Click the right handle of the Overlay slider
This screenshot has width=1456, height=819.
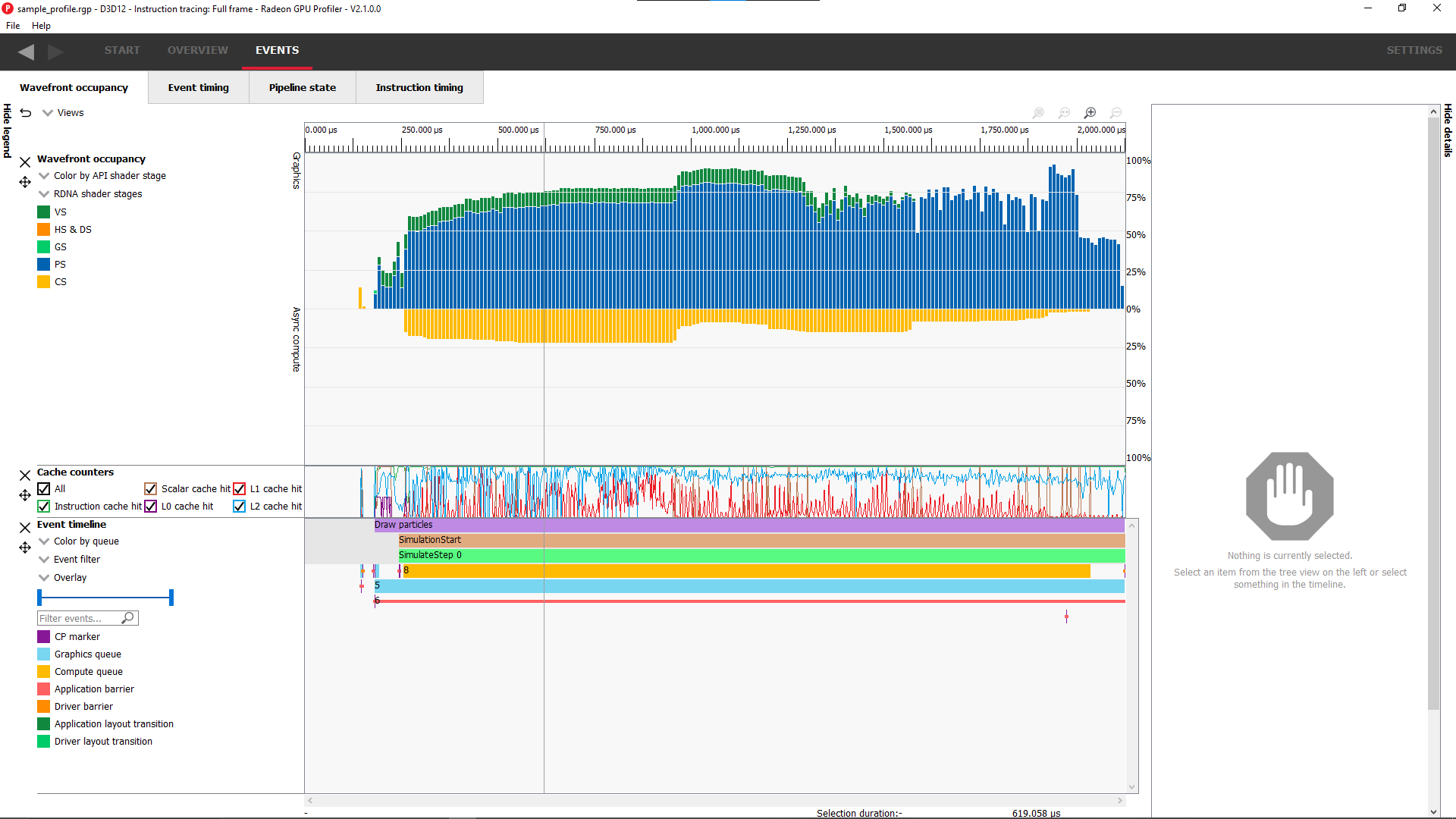click(x=171, y=598)
